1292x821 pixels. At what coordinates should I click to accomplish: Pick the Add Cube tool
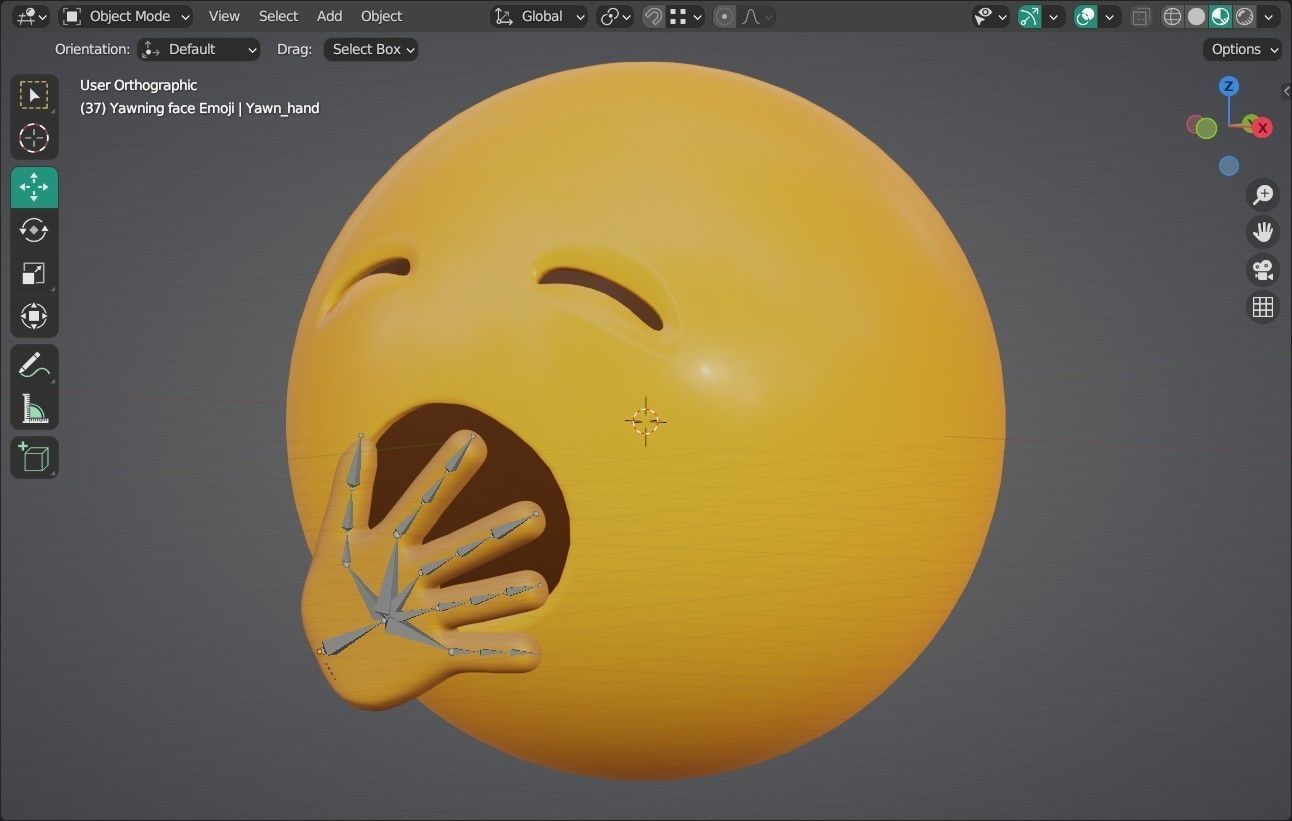[x=34, y=457]
